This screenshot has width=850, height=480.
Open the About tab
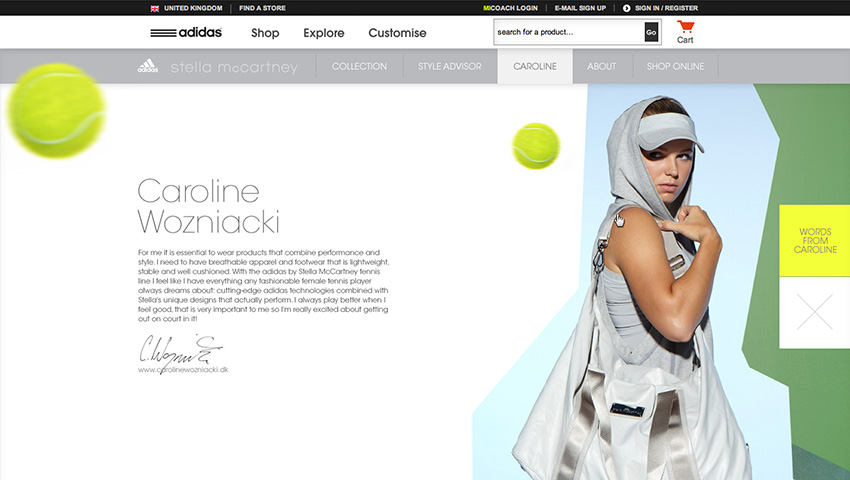pyautogui.click(x=602, y=66)
